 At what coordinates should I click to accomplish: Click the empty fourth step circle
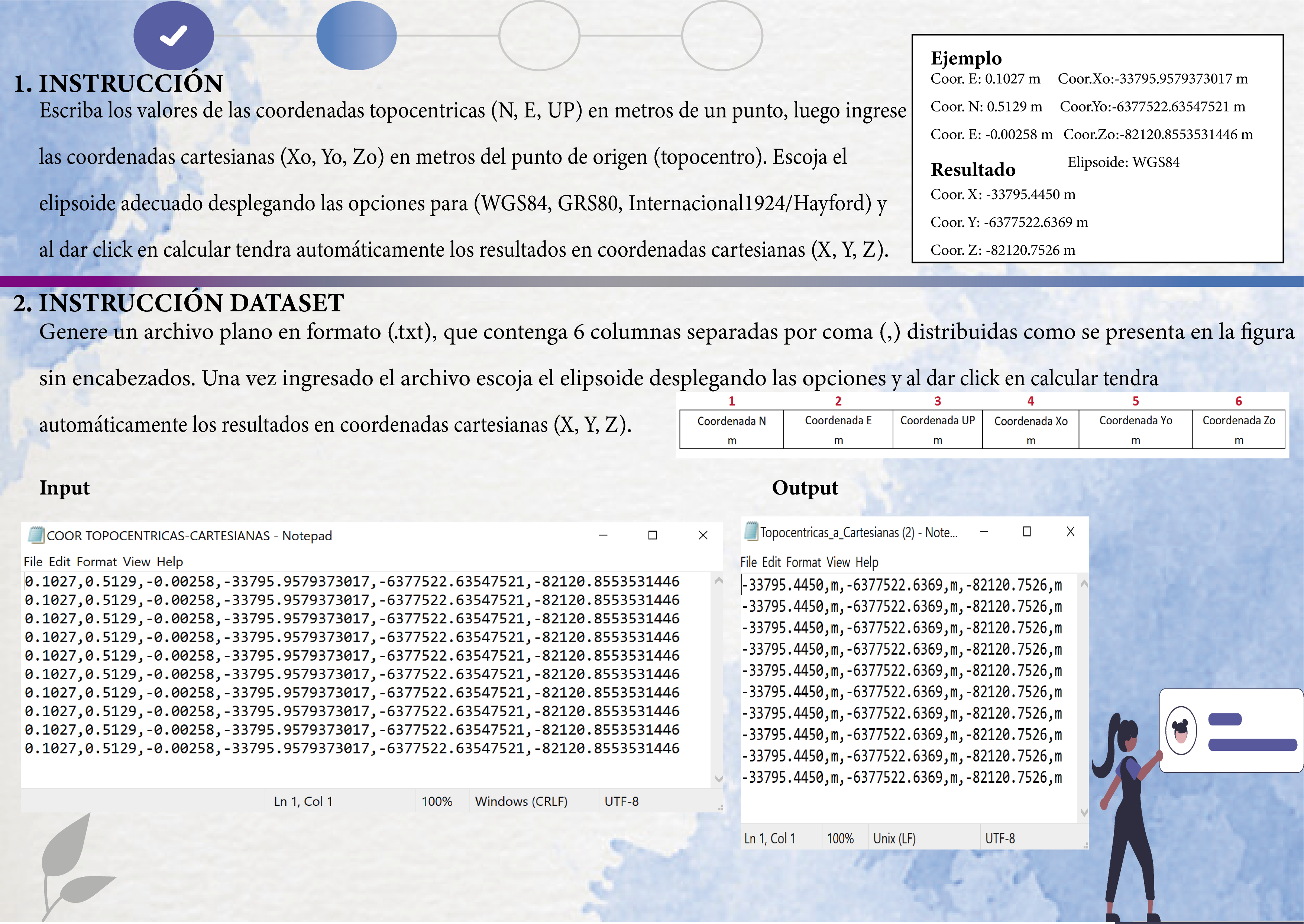[x=721, y=36]
